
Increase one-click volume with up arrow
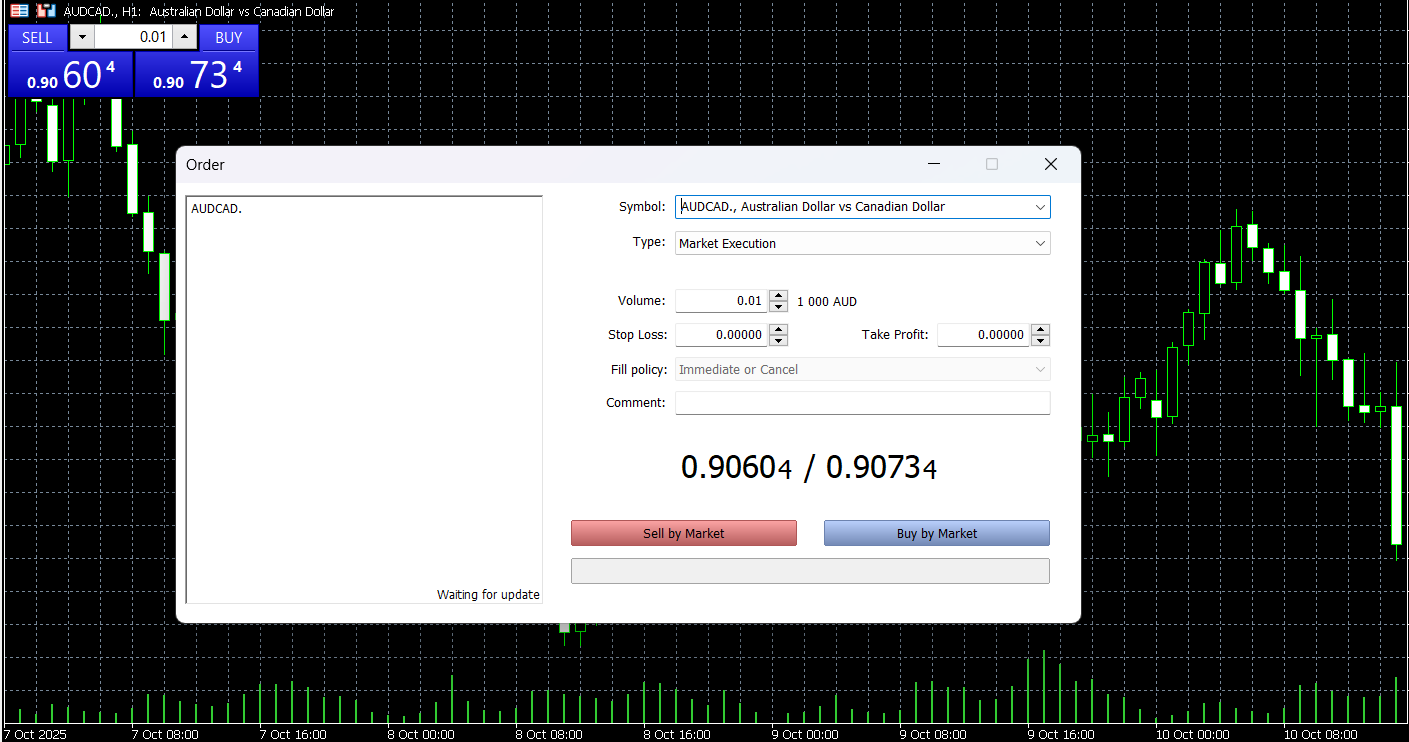pyautogui.click(x=184, y=37)
